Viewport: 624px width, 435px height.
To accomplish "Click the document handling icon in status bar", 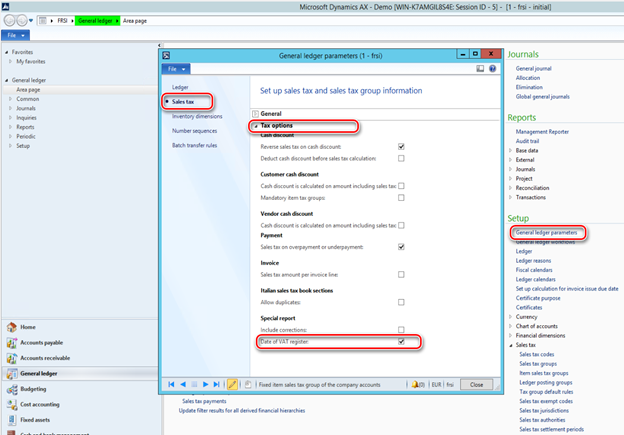I will tap(248, 384).
